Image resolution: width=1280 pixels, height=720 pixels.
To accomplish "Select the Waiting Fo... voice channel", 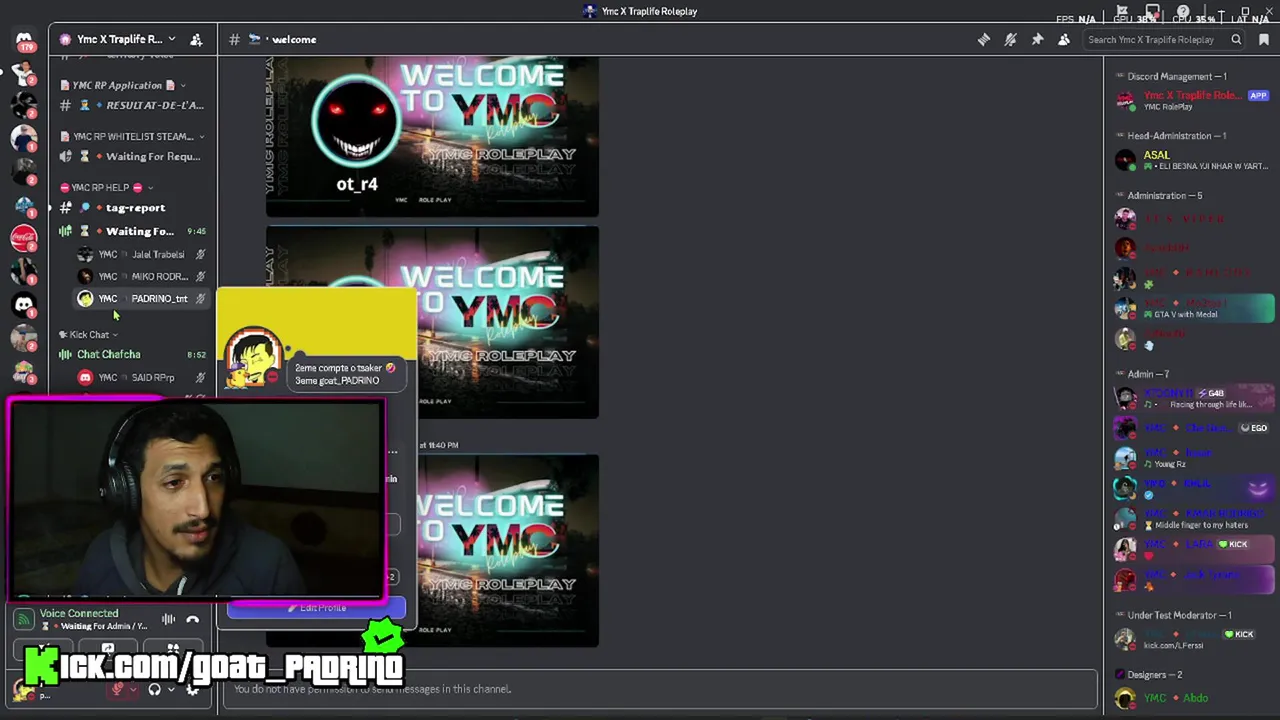I will click(132, 231).
